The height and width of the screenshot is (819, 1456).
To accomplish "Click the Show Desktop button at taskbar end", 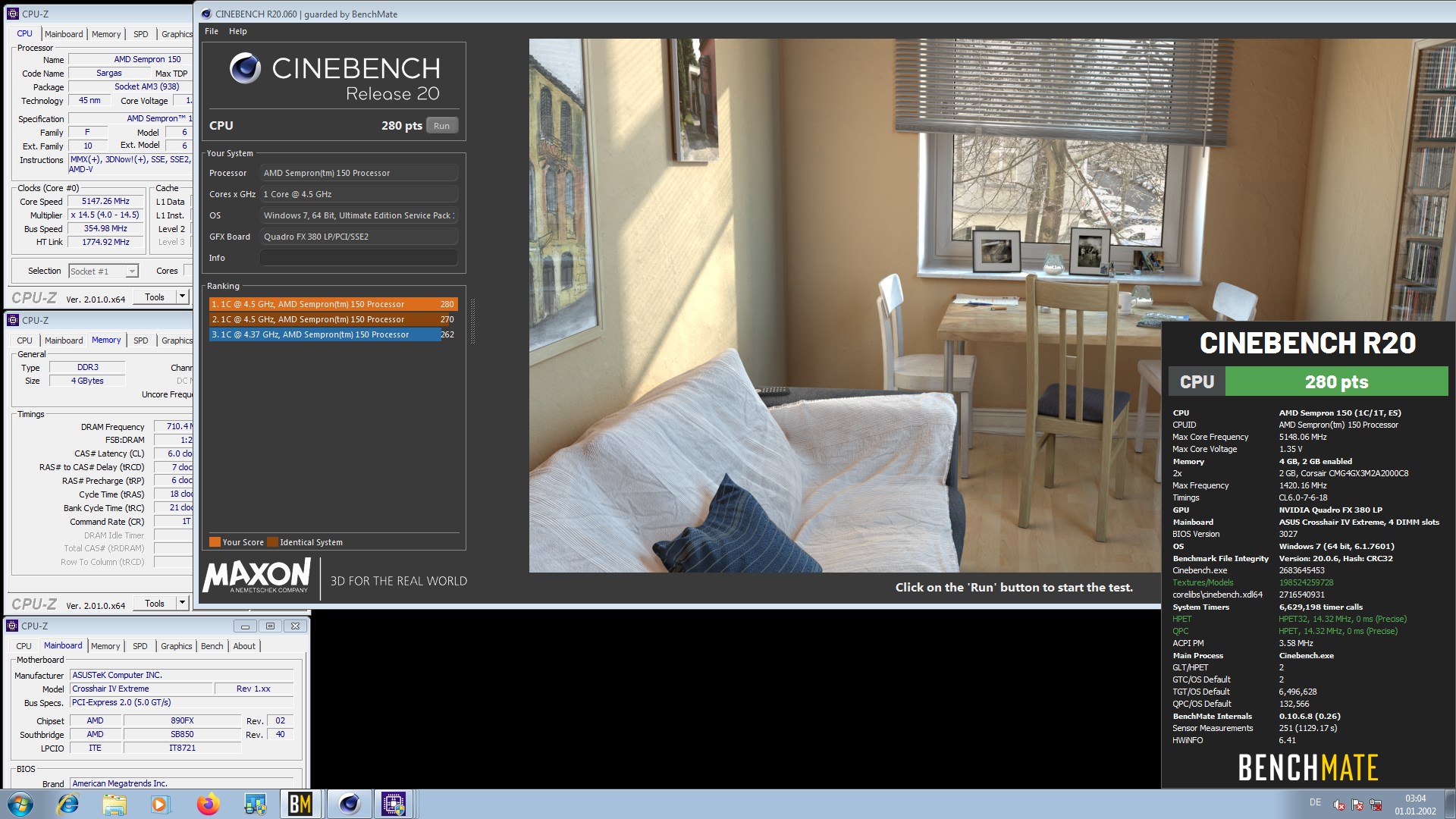I will pos(1450,804).
